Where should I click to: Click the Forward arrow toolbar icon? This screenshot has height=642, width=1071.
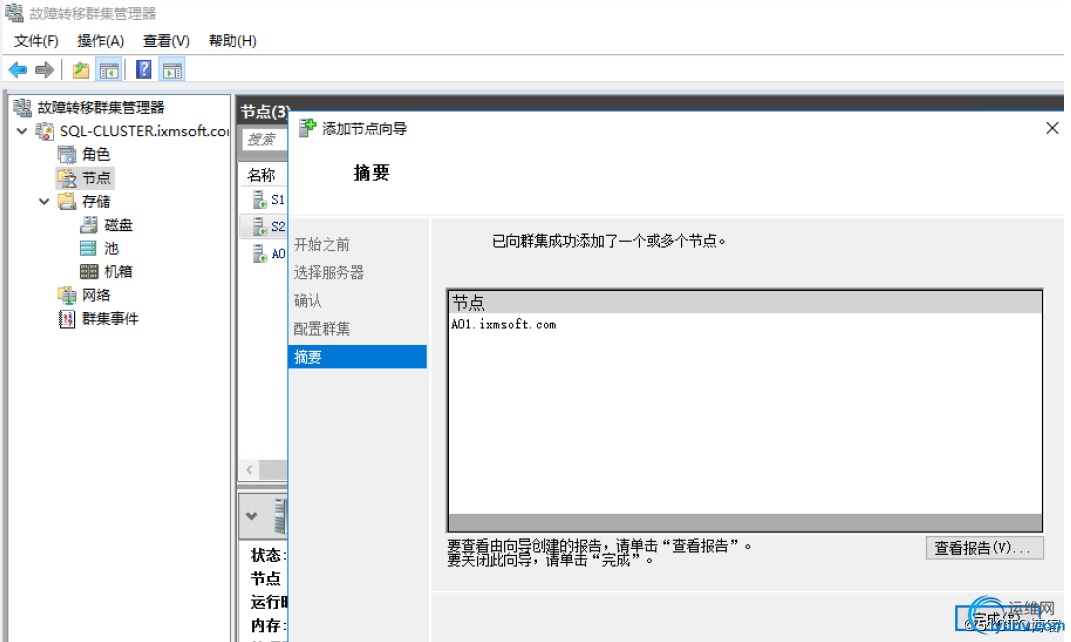click(x=44, y=70)
